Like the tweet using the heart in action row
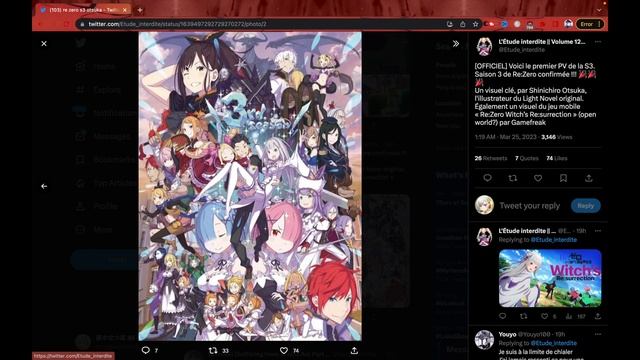Image resolution: width=640 pixels, height=360 pixels. pos(538,178)
